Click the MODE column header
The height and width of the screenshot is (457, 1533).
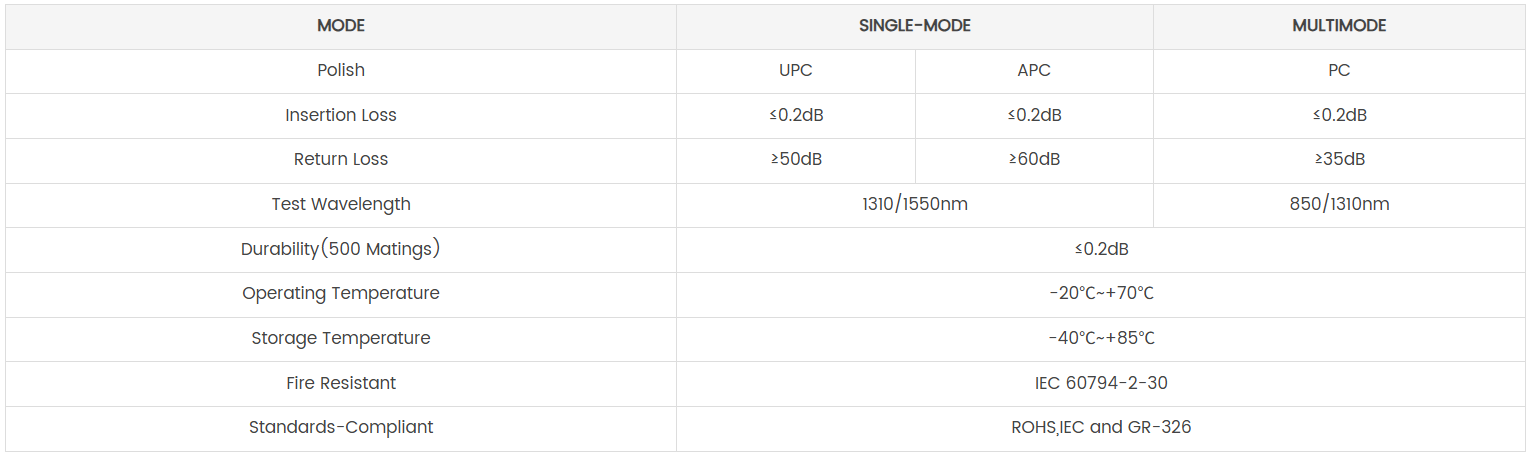point(341,26)
